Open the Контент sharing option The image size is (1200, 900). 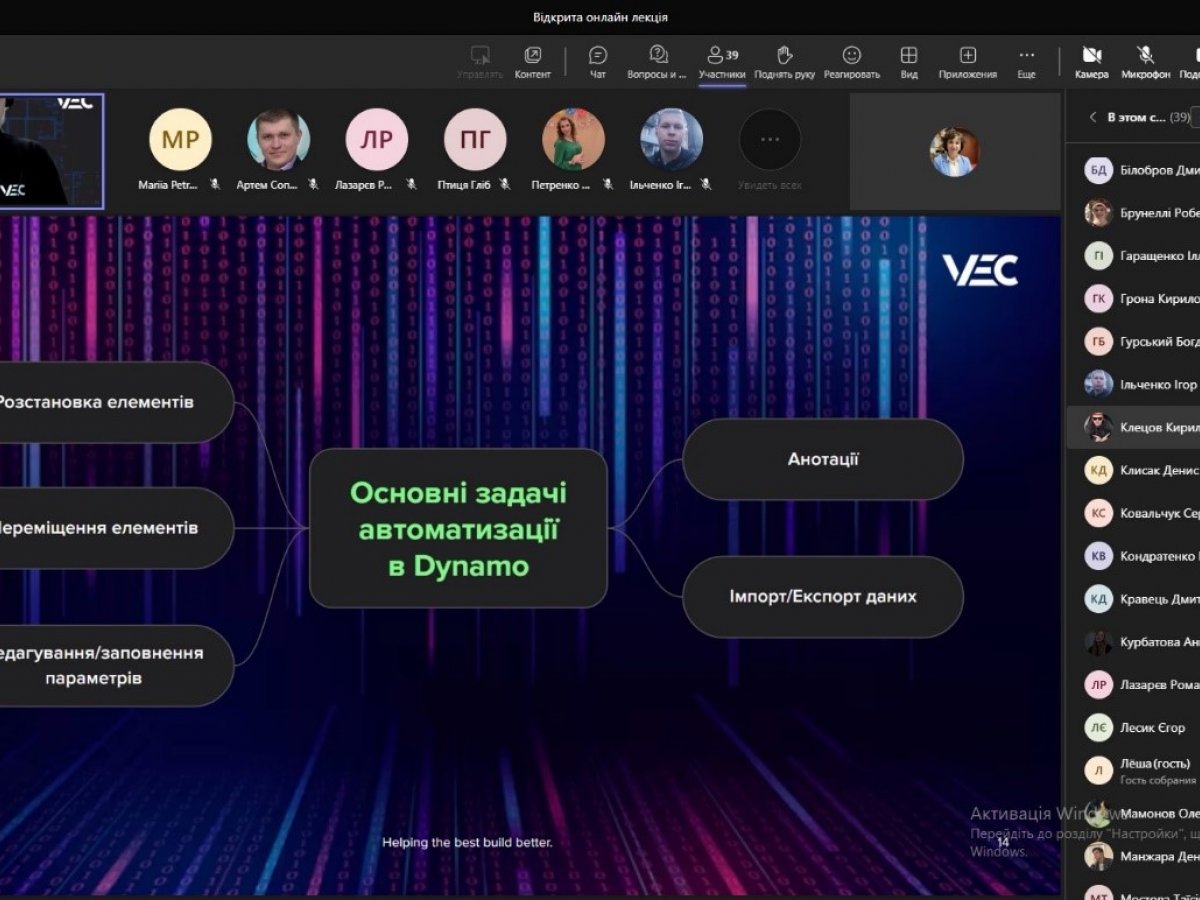point(532,62)
